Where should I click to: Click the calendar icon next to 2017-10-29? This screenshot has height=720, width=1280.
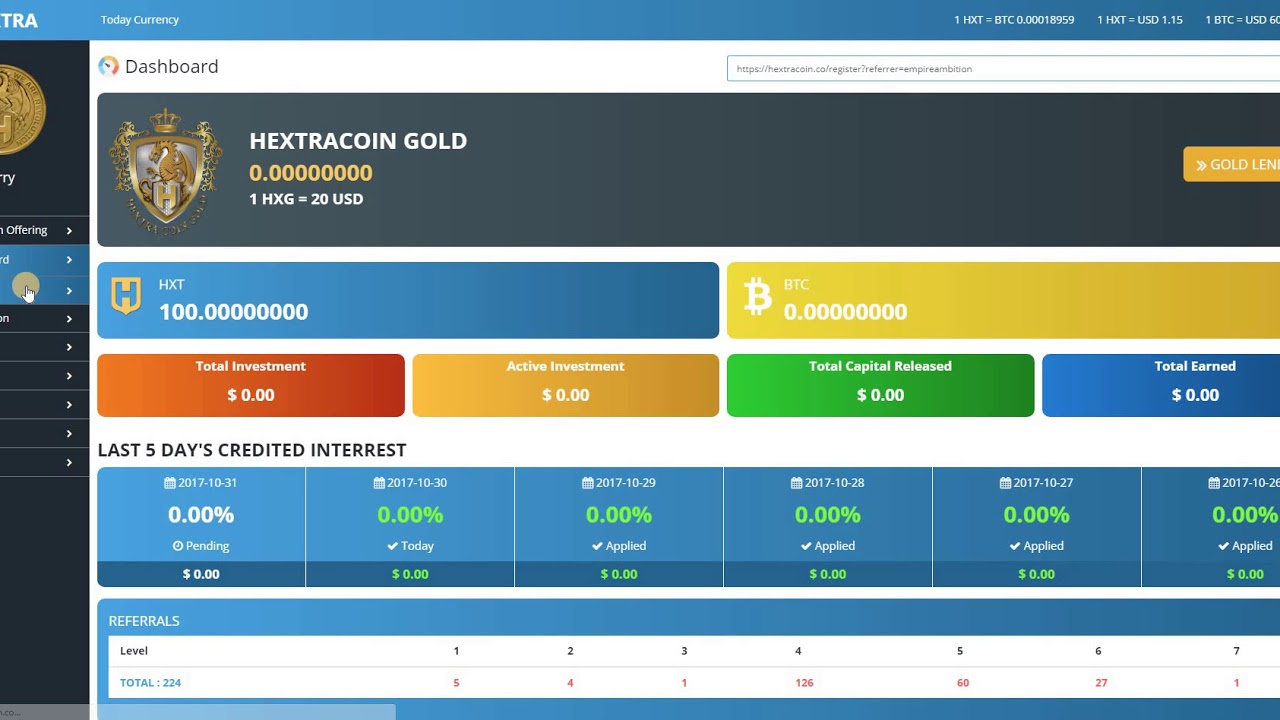(588, 483)
